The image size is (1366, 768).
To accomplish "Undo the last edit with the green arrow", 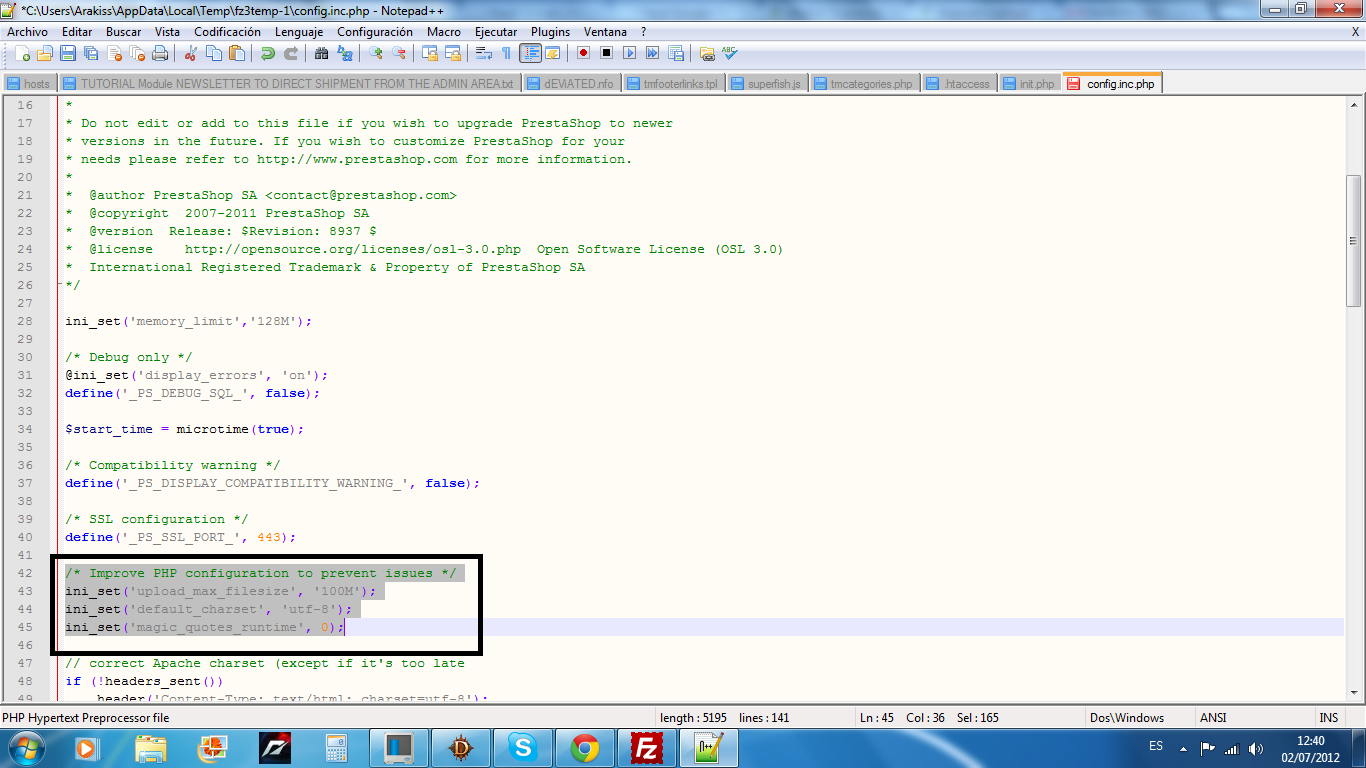I will pos(267,53).
